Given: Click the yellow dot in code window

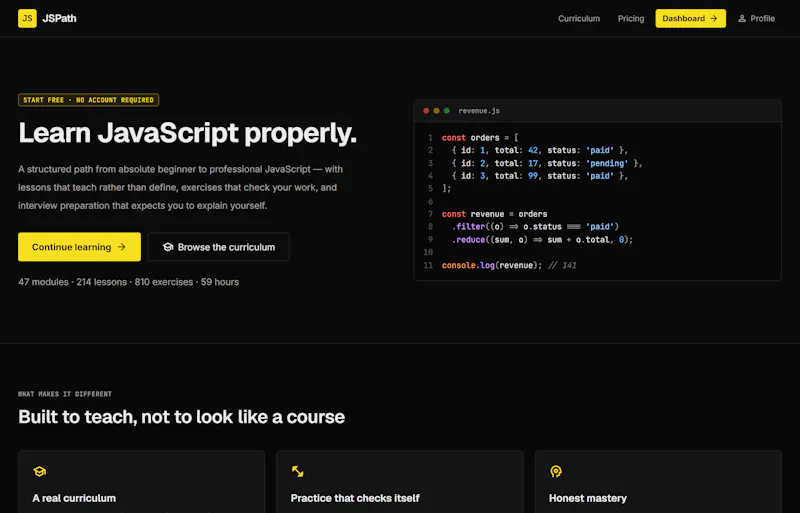Looking at the screenshot, I should point(436,111).
